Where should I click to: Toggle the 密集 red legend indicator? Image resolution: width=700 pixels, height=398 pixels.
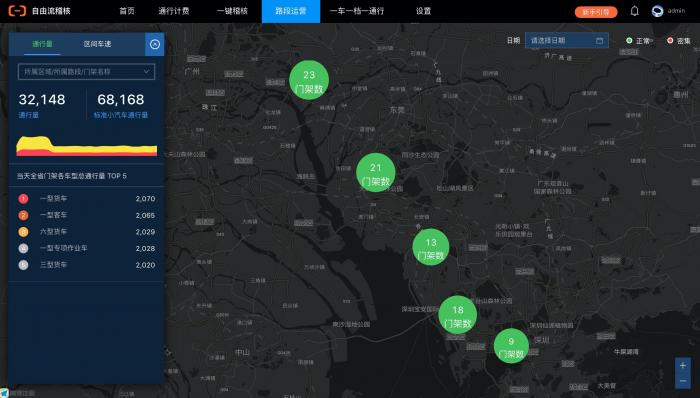tap(670, 41)
